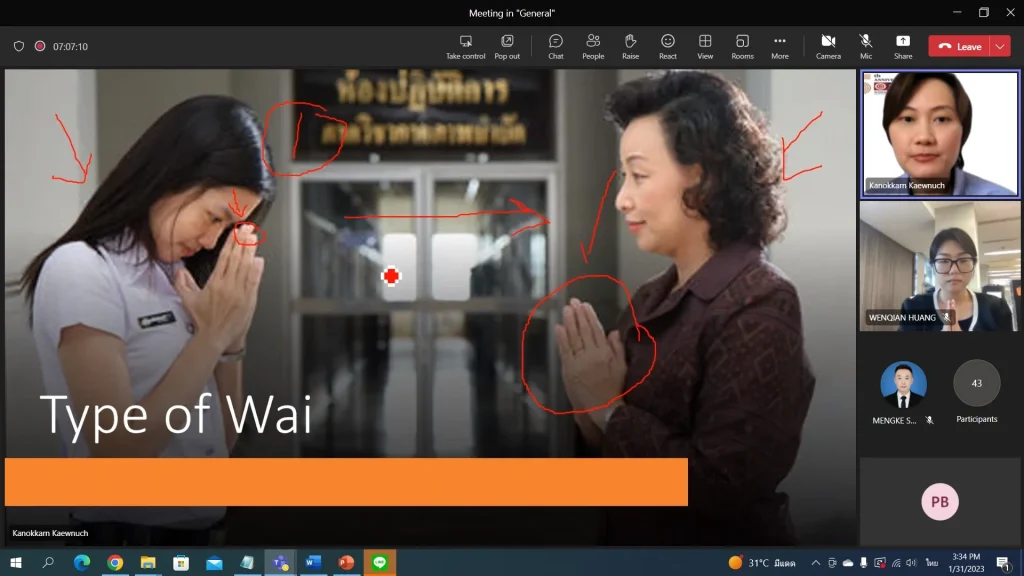Select Kanokkarn Kaewnuch's video tile
The image size is (1024, 576).
[x=938, y=133]
